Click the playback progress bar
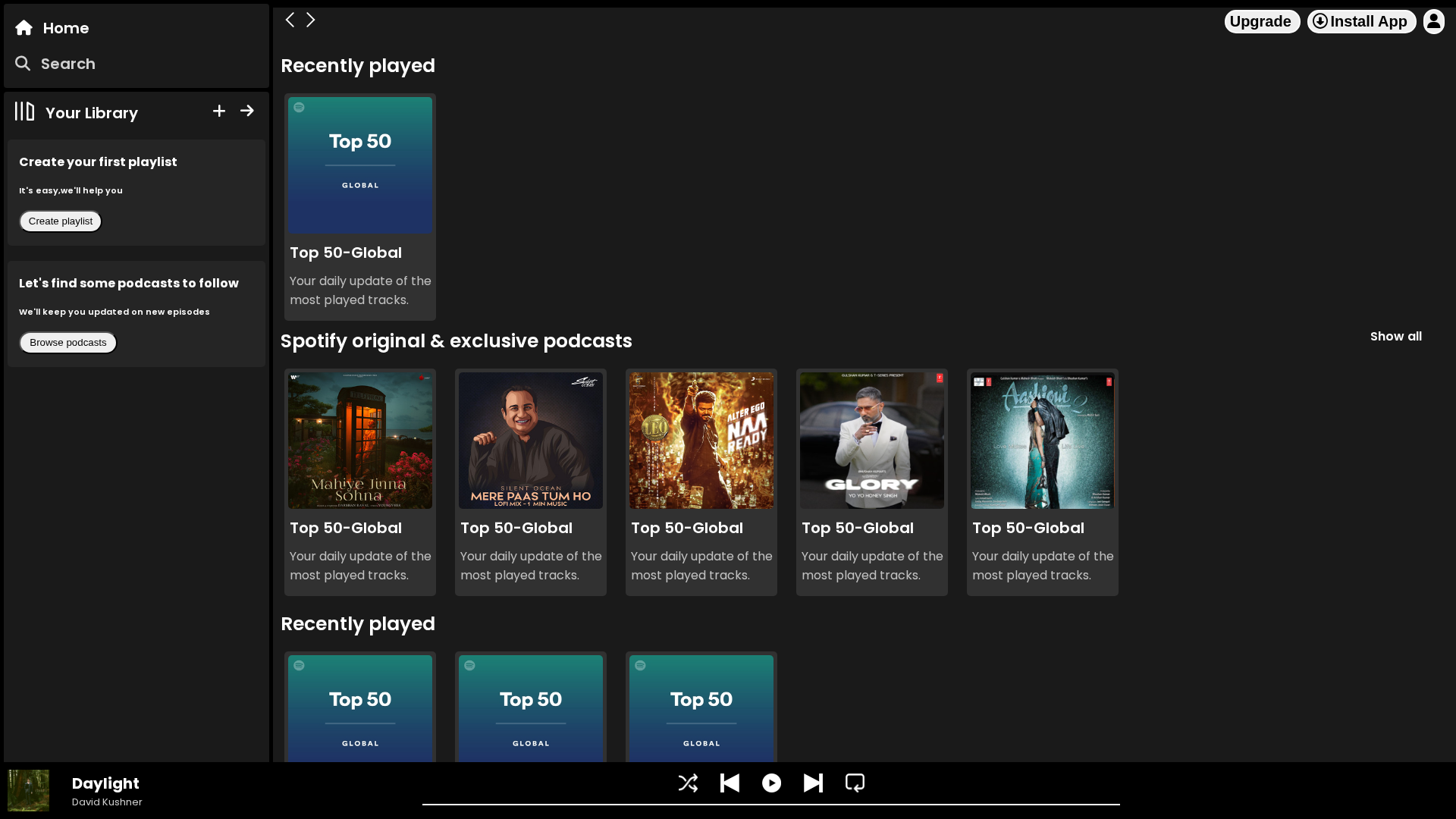1456x819 pixels. (x=770, y=804)
